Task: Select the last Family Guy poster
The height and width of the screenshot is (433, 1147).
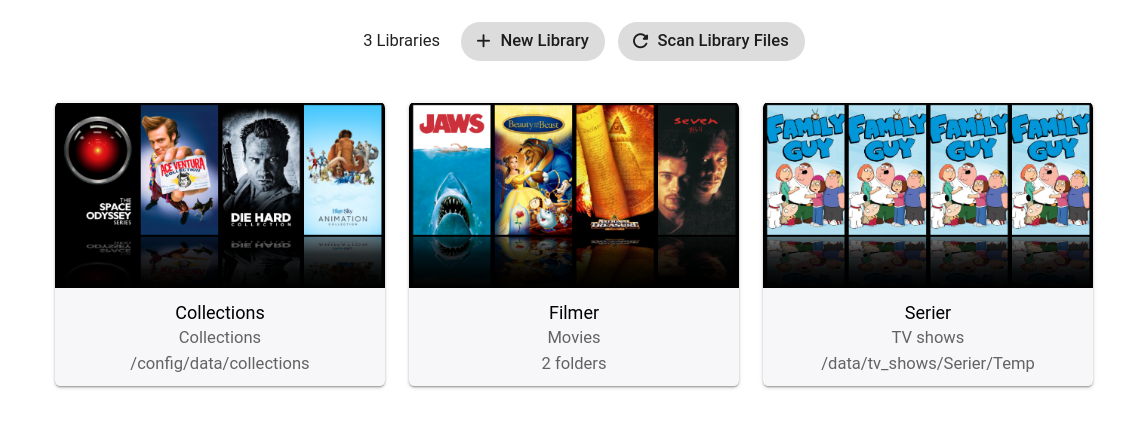Action: point(1051,170)
